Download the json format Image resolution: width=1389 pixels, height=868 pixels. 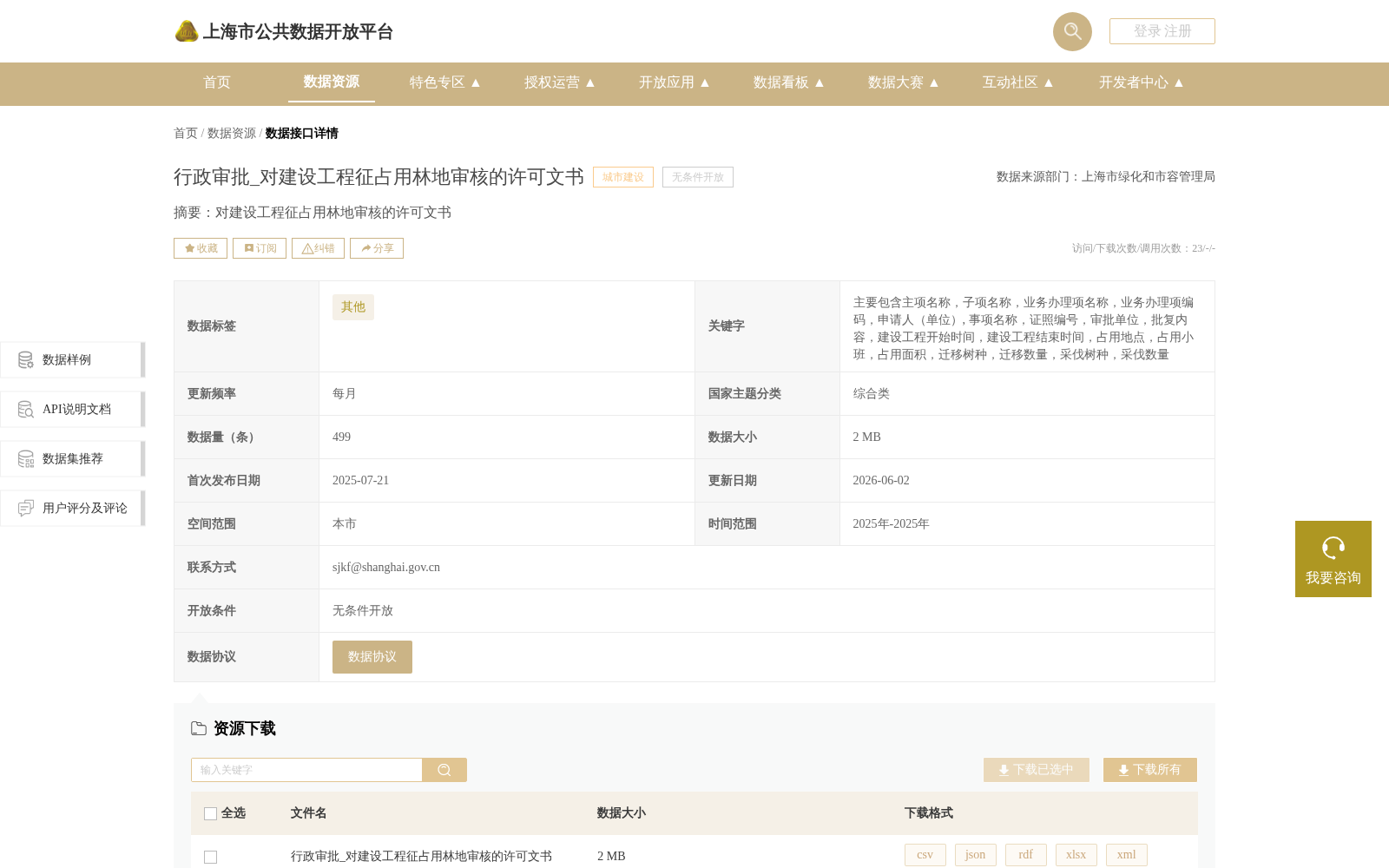point(976,855)
